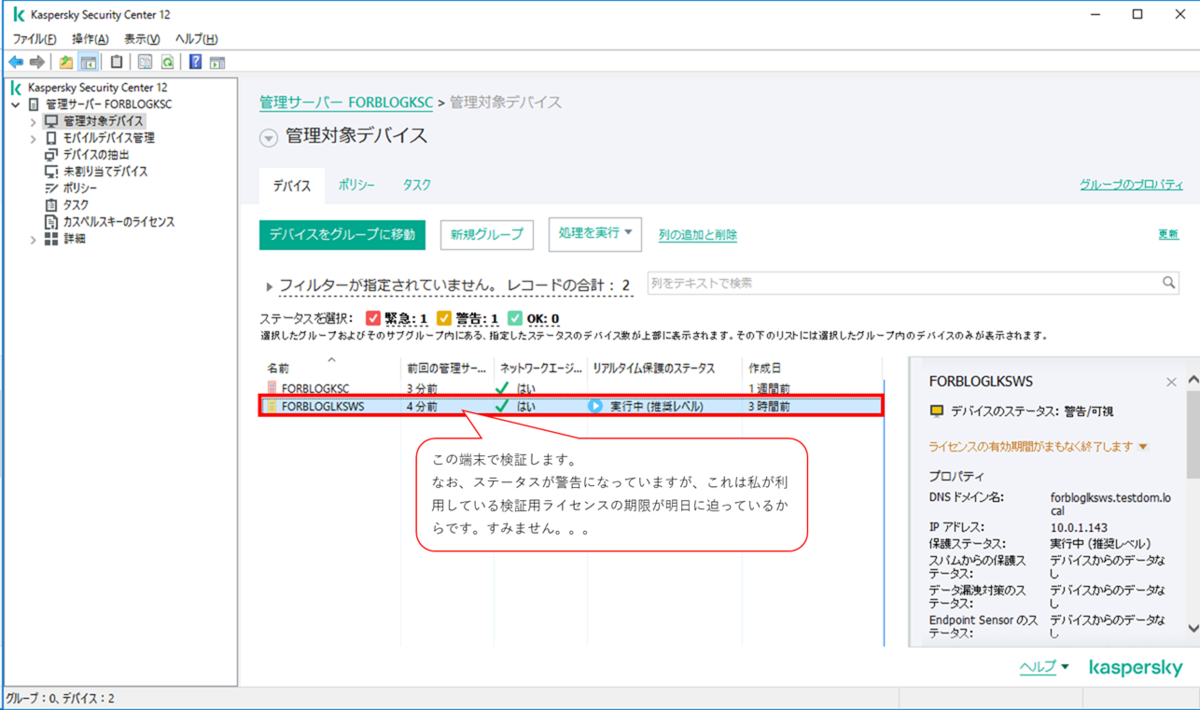Click the ポリシー tree node icon
The height and width of the screenshot is (710, 1200).
click(52, 188)
